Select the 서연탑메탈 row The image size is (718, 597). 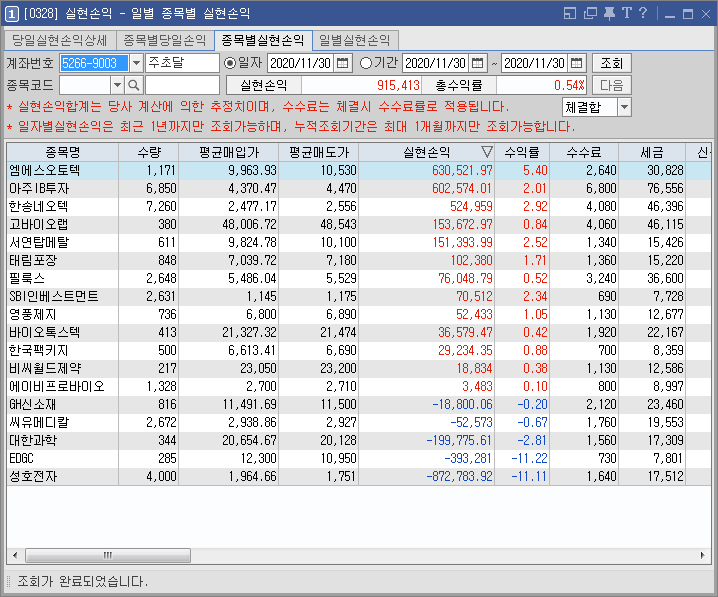(359, 242)
